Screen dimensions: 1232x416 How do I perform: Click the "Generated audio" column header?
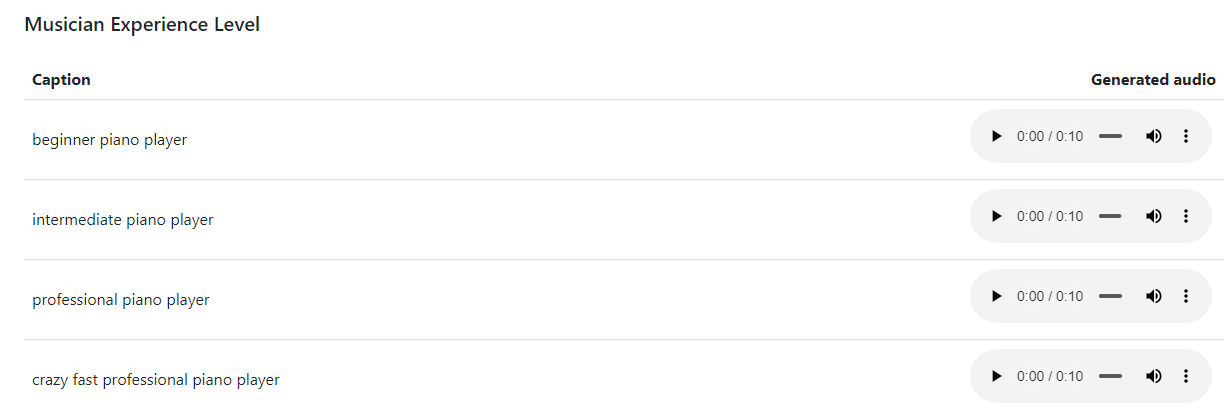[1152, 80]
